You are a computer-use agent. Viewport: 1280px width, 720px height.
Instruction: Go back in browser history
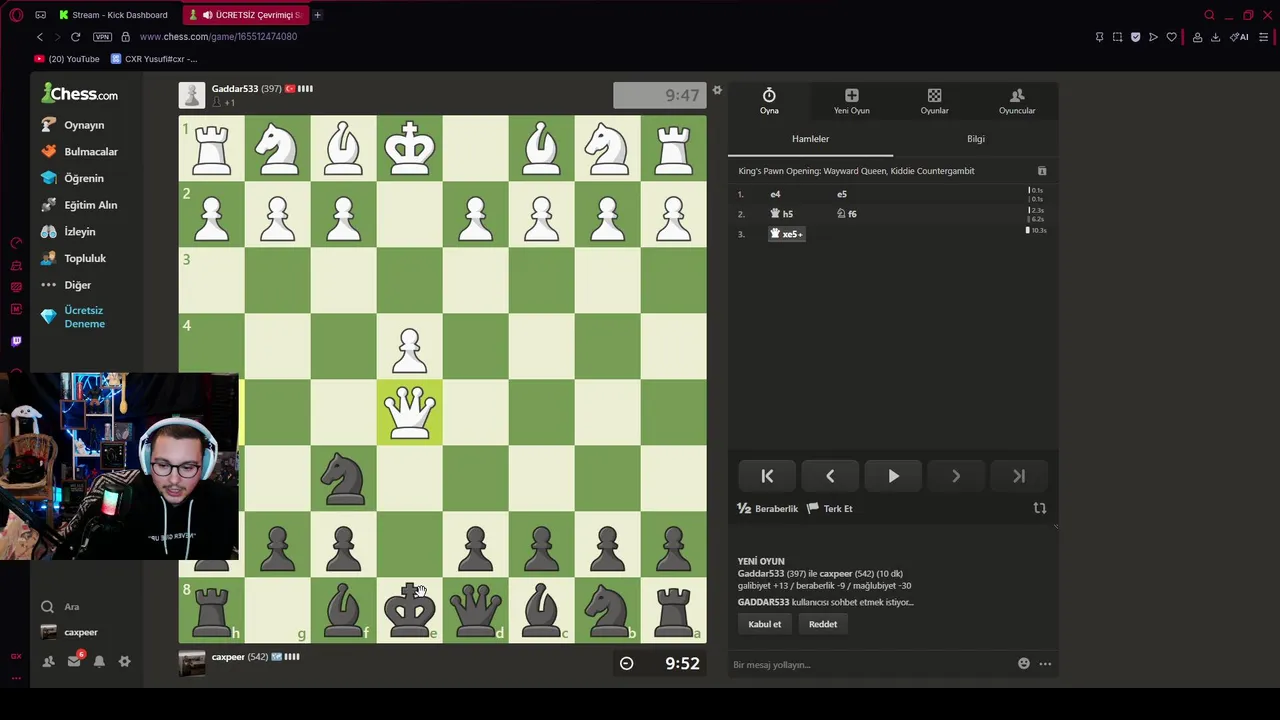tap(40, 37)
